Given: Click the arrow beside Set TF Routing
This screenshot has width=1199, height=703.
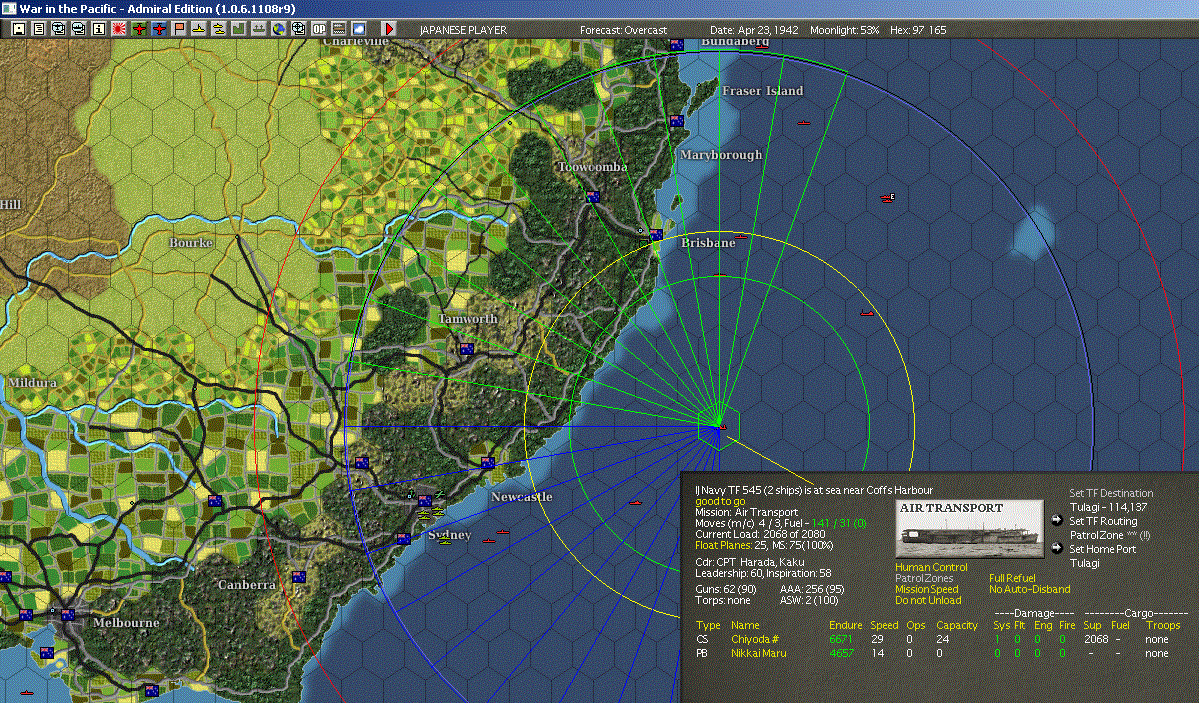Looking at the screenshot, I should pyautogui.click(x=1057, y=520).
